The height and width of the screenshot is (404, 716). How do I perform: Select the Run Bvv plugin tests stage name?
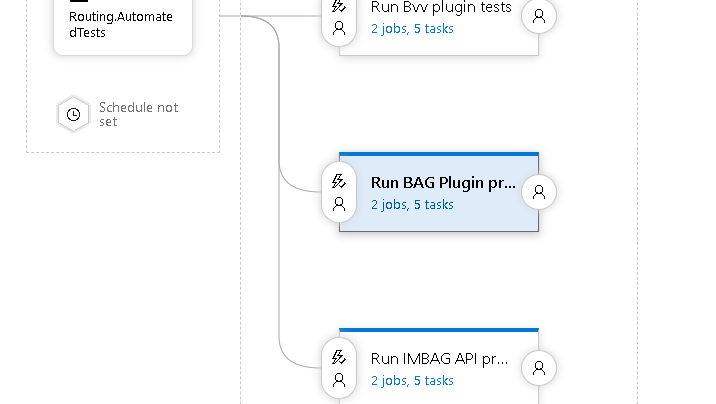coord(441,7)
